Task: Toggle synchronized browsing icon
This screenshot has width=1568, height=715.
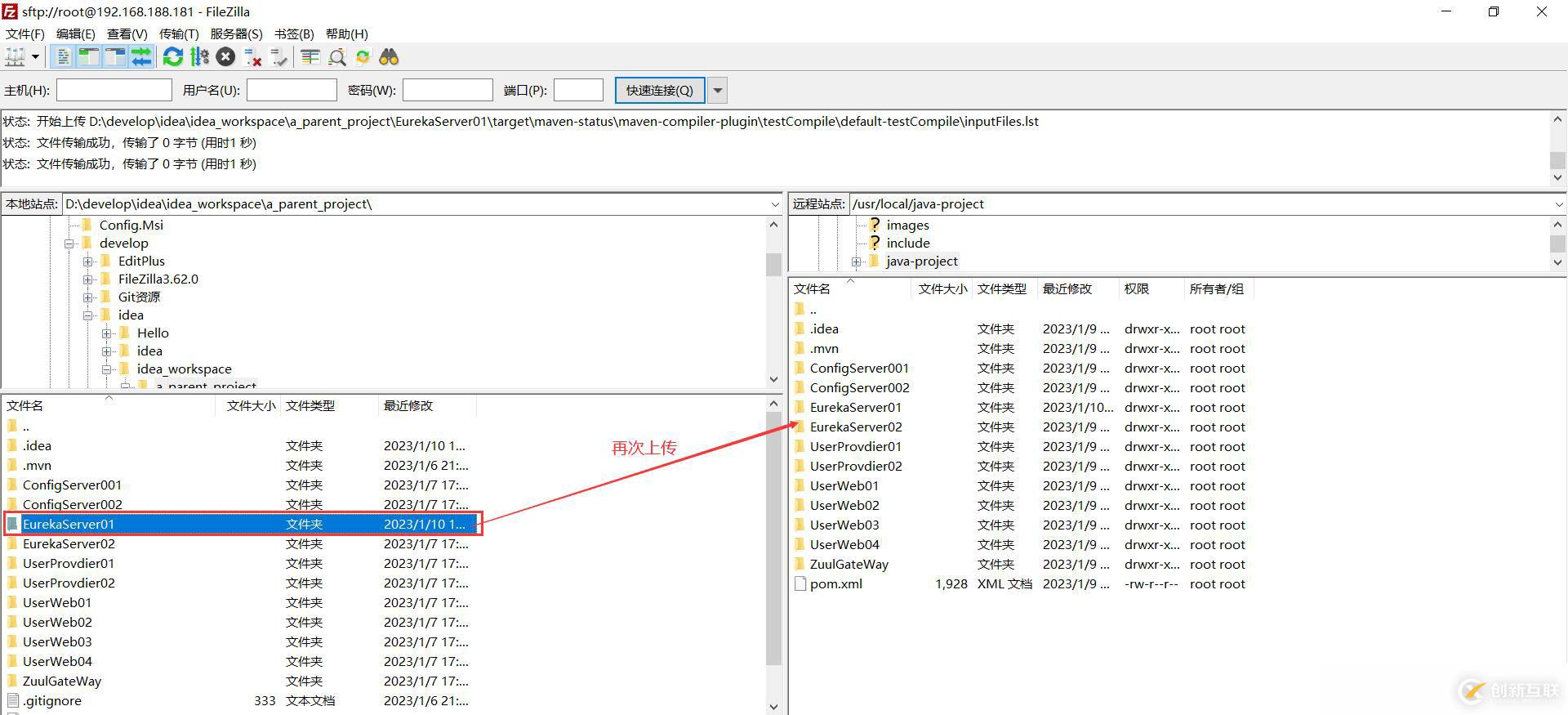Action: 363,57
